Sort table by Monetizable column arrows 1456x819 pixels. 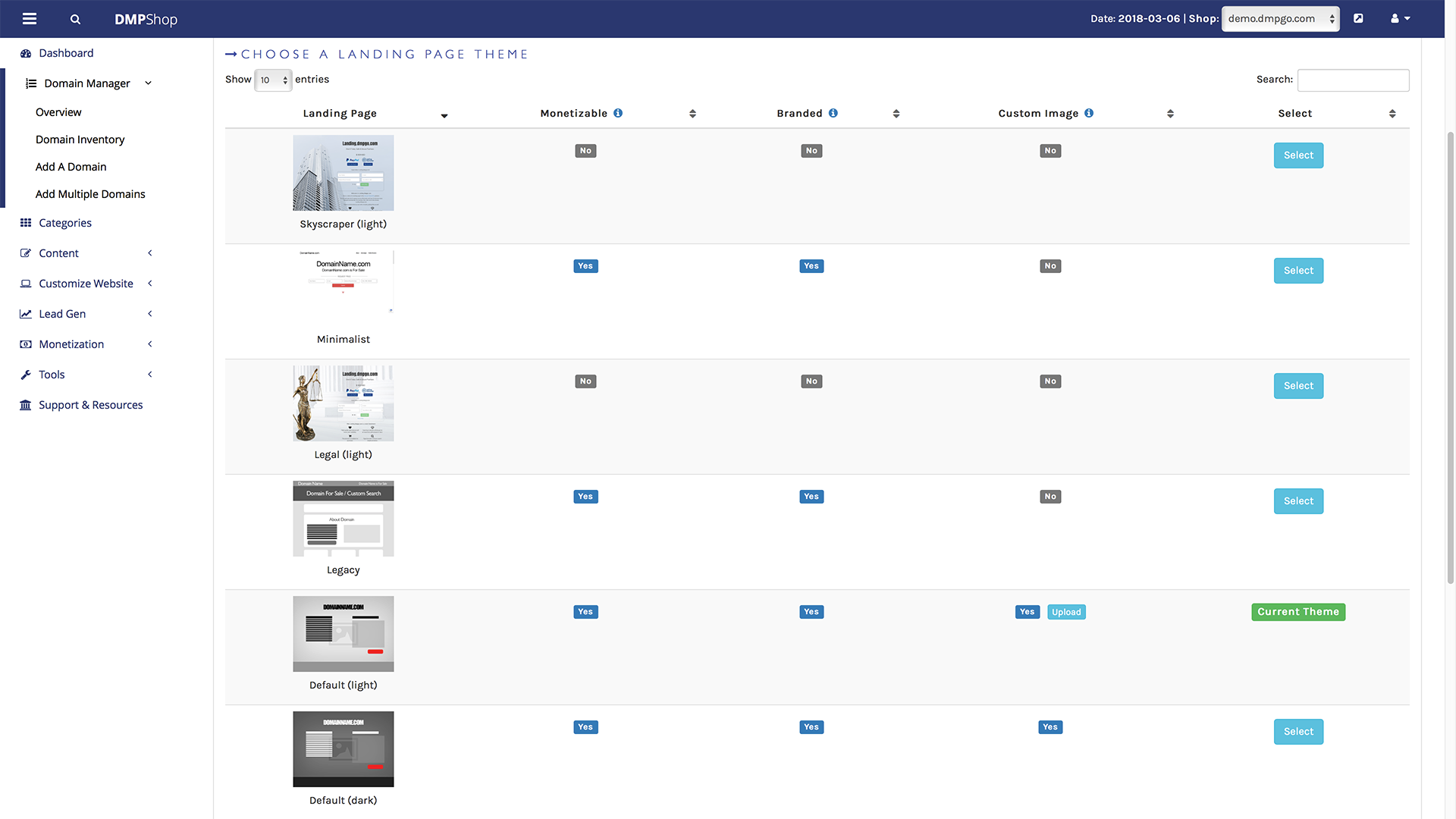coord(692,114)
